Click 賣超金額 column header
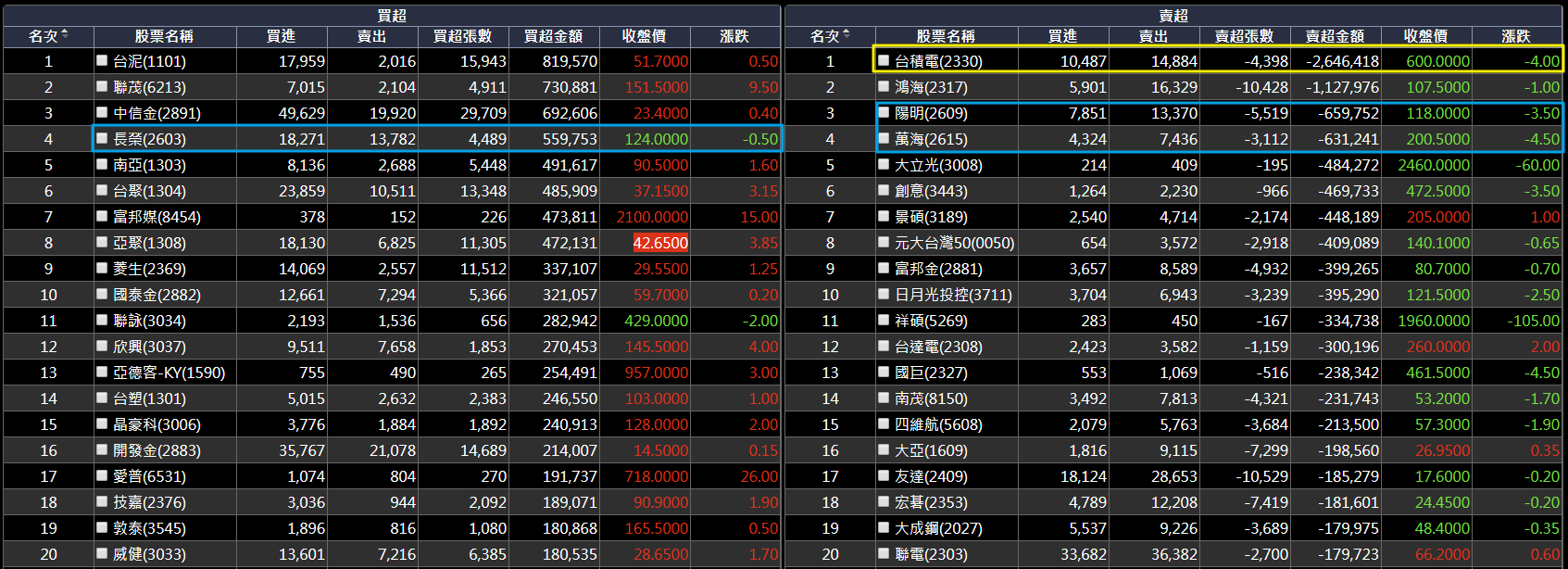Viewport: 1568px width, 569px height. pos(1336,36)
